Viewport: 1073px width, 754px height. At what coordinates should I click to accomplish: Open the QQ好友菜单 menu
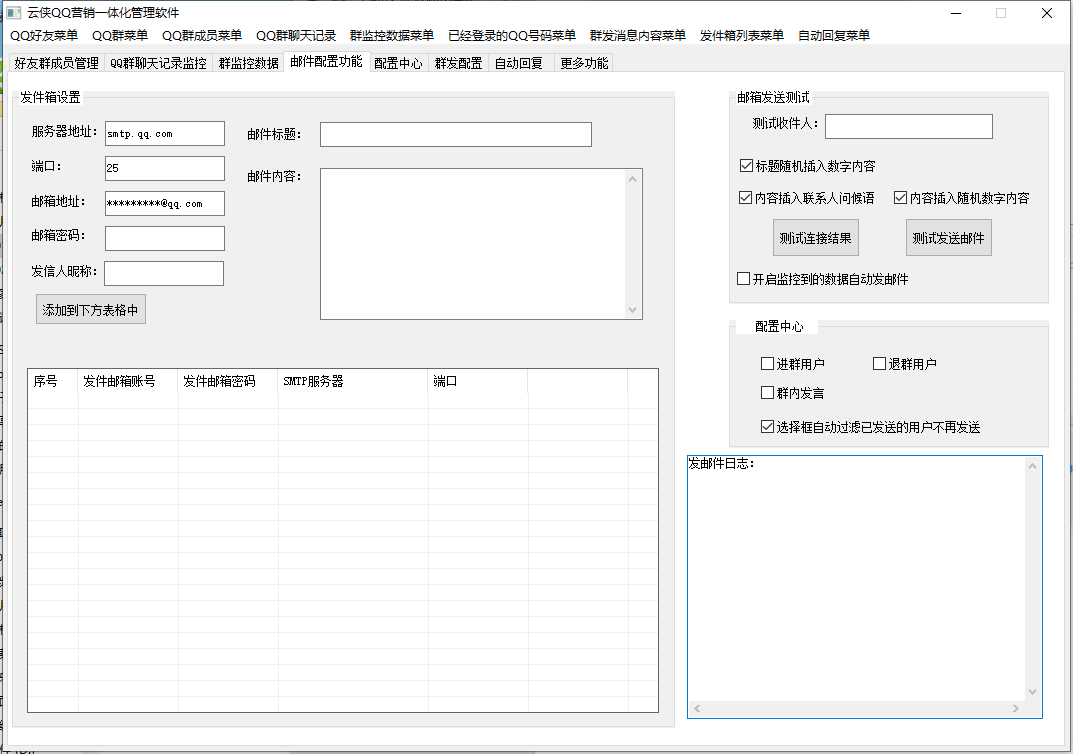click(x=44, y=36)
